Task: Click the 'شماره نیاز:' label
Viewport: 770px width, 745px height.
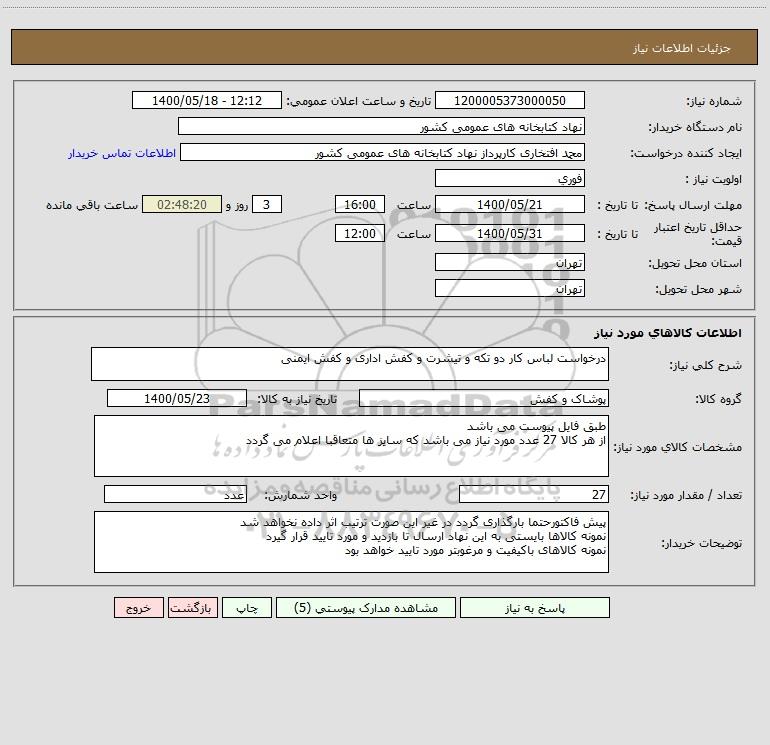Action: coord(714,102)
